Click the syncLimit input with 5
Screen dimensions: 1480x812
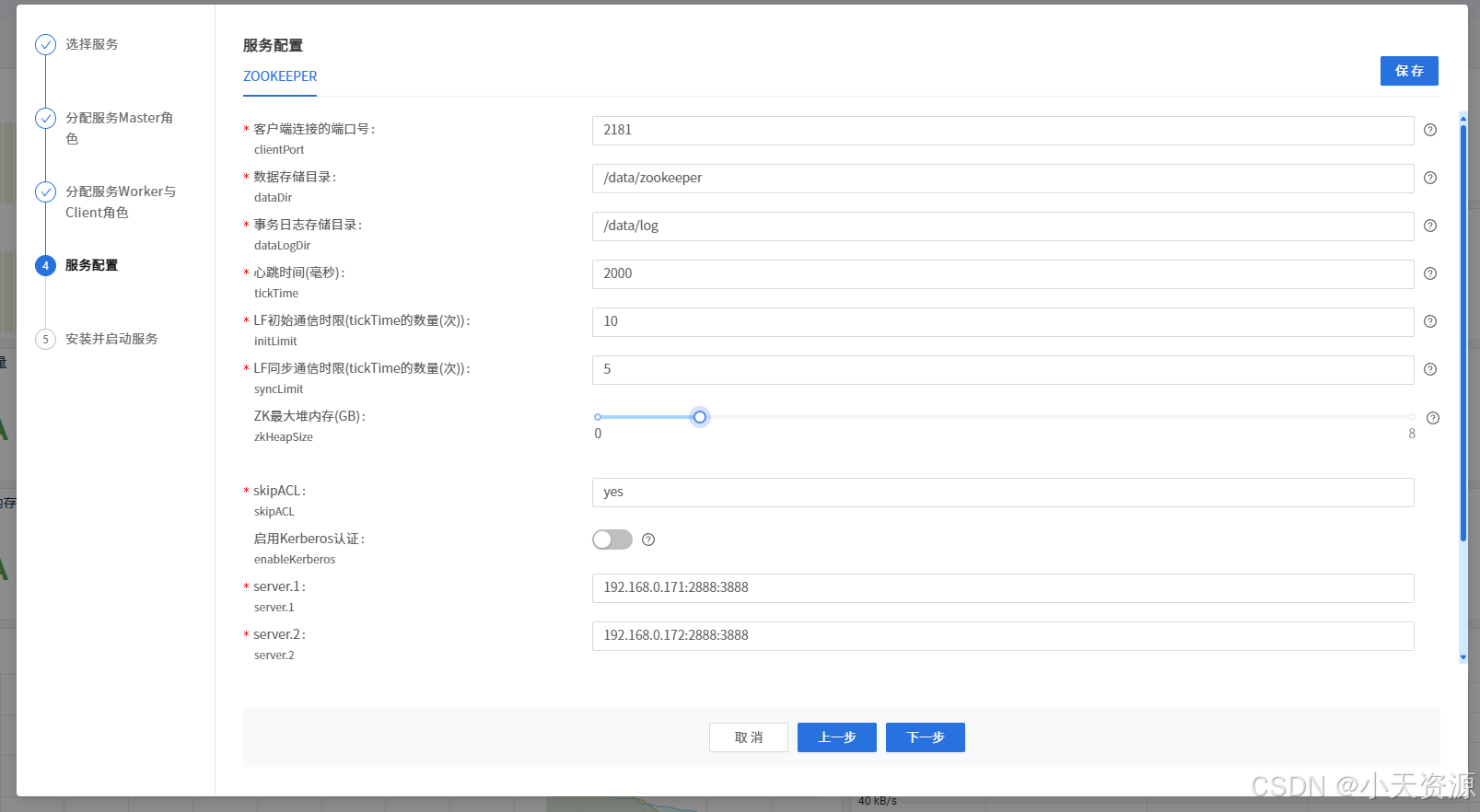click(1003, 370)
